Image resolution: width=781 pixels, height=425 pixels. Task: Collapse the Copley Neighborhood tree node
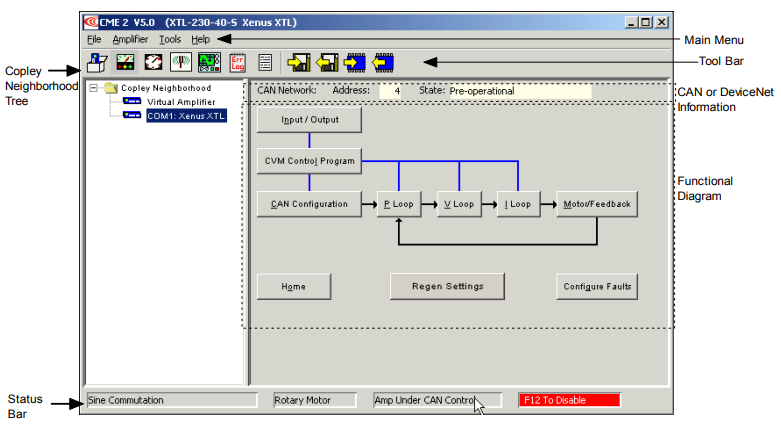[93, 88]
